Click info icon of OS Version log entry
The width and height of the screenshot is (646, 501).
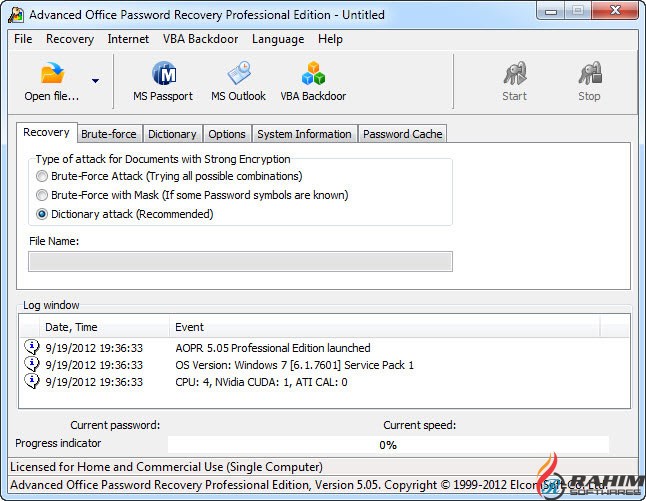coord(32,364)
